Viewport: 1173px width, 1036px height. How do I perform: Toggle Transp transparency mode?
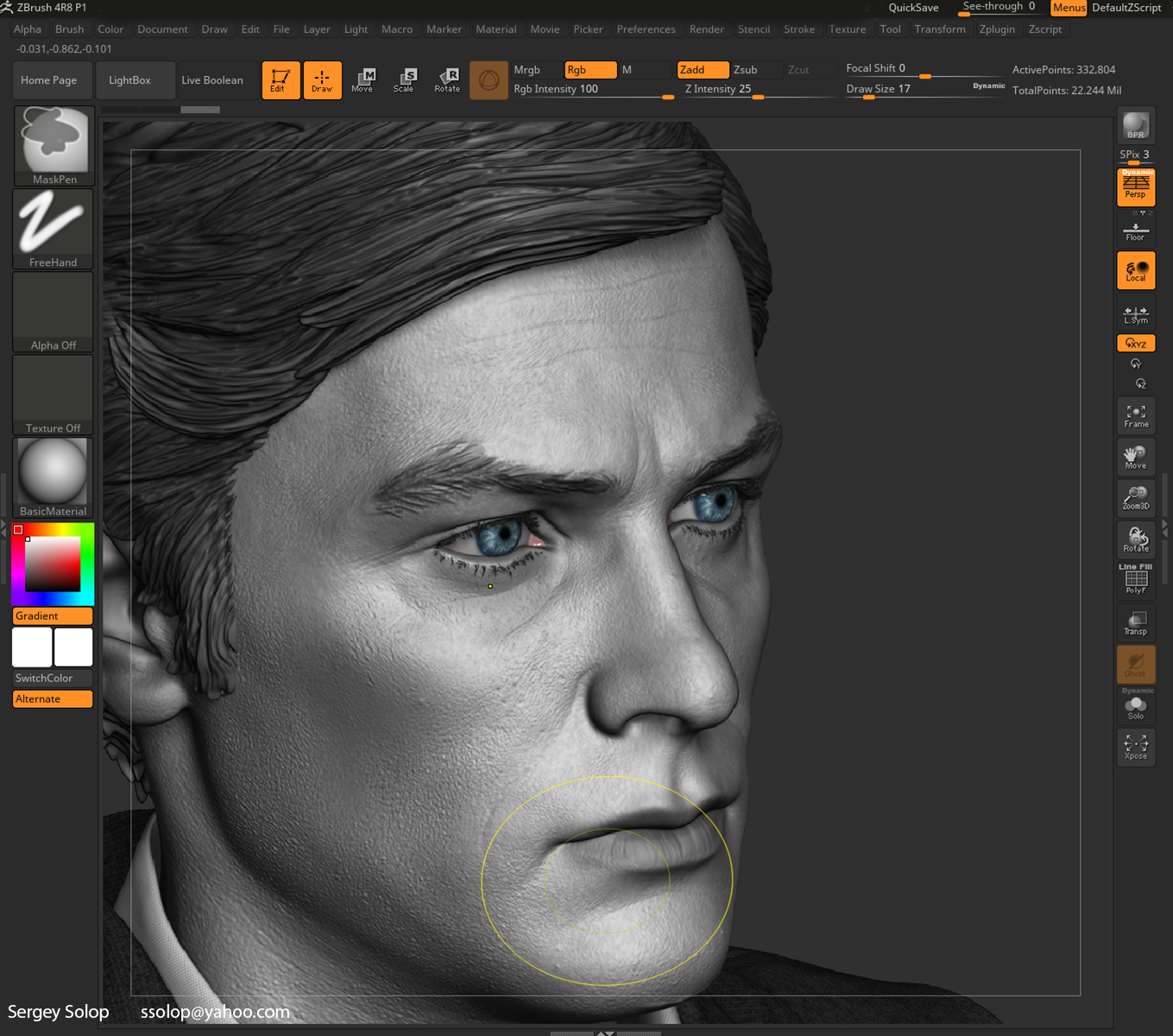(x=1136, y=622)
